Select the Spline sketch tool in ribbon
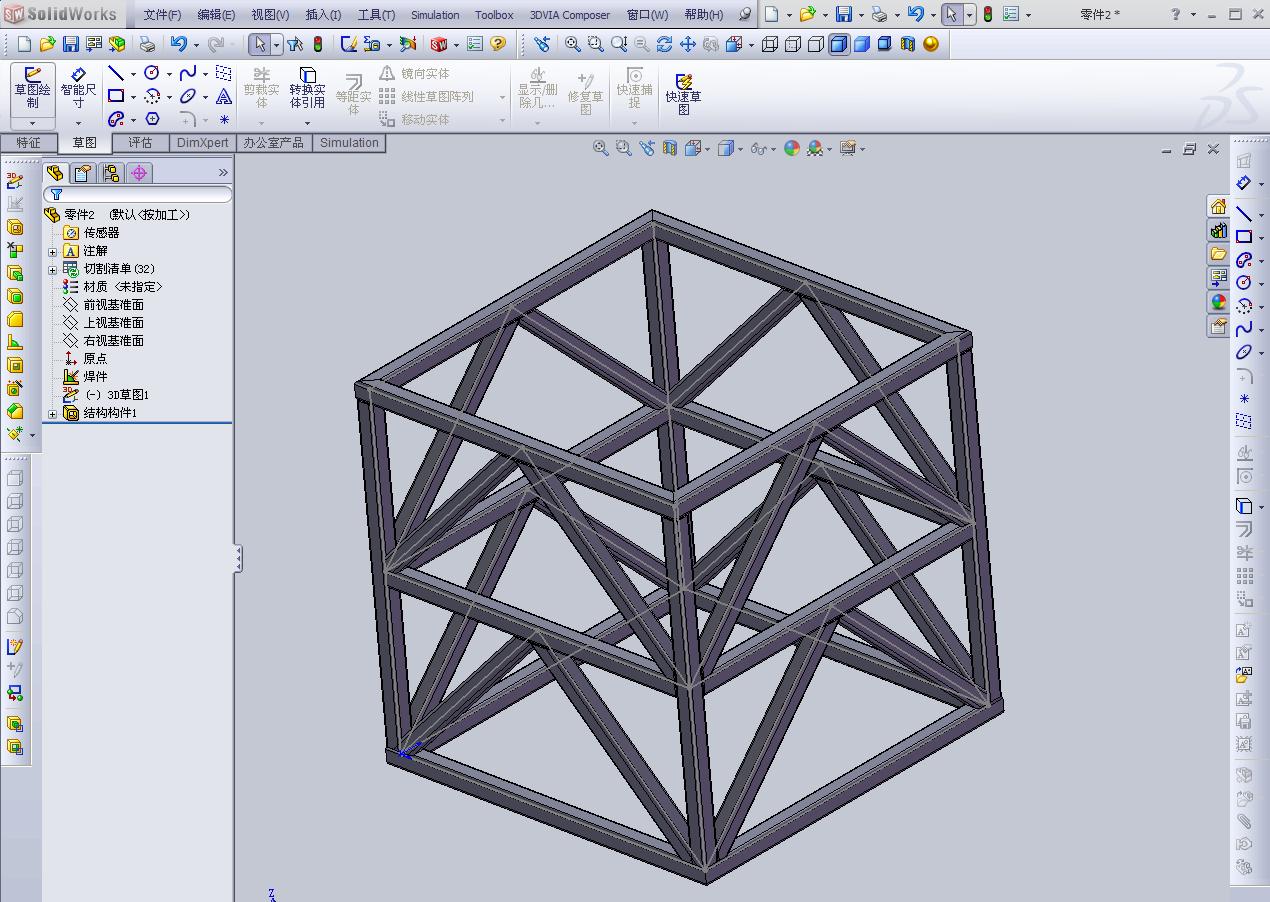This screenshot has height=902, width=1270. (x=188, y=73)
